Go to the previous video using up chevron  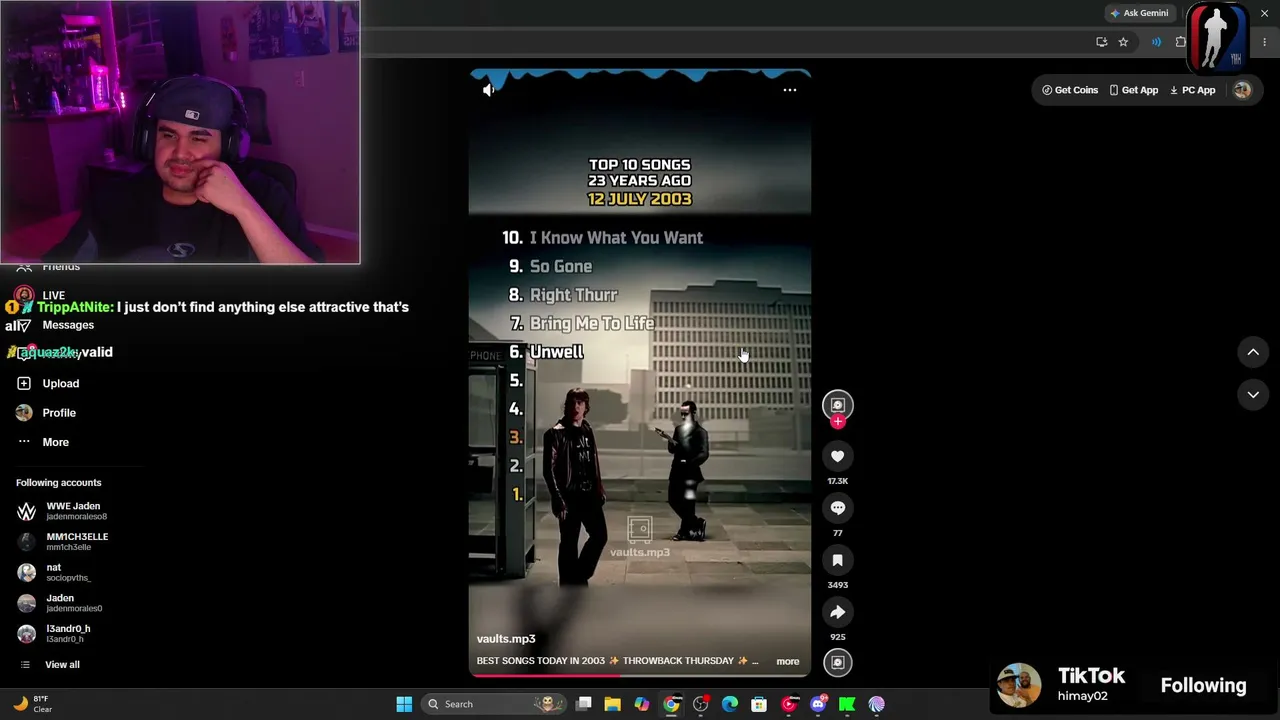(1253, 352)
